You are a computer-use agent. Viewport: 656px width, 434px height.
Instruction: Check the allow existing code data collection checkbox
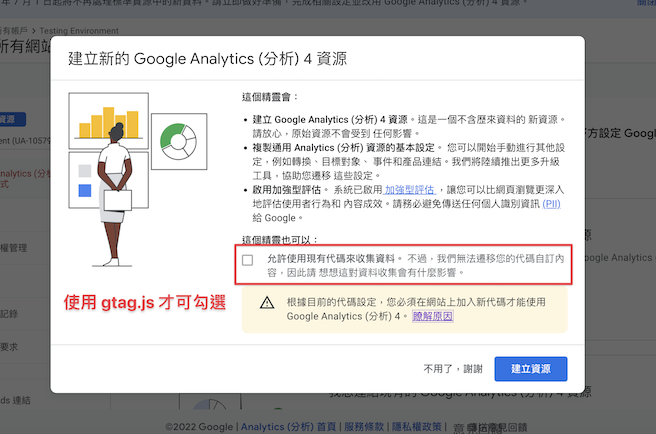pos(248,260)
